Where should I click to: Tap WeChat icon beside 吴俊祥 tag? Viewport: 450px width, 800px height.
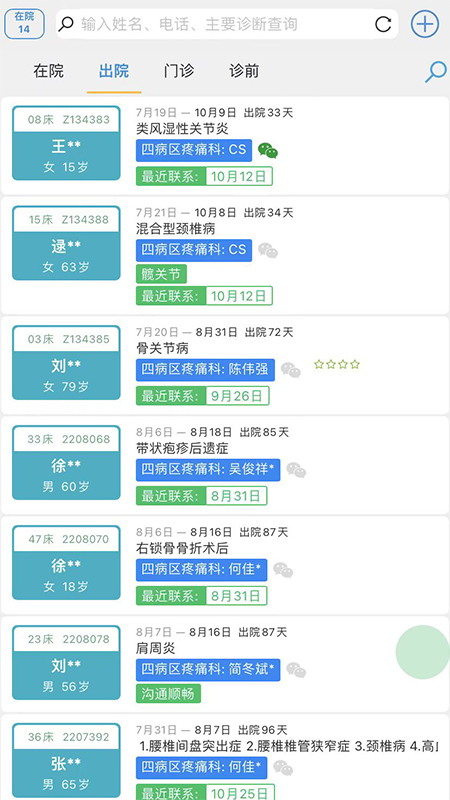coord(296,470)
